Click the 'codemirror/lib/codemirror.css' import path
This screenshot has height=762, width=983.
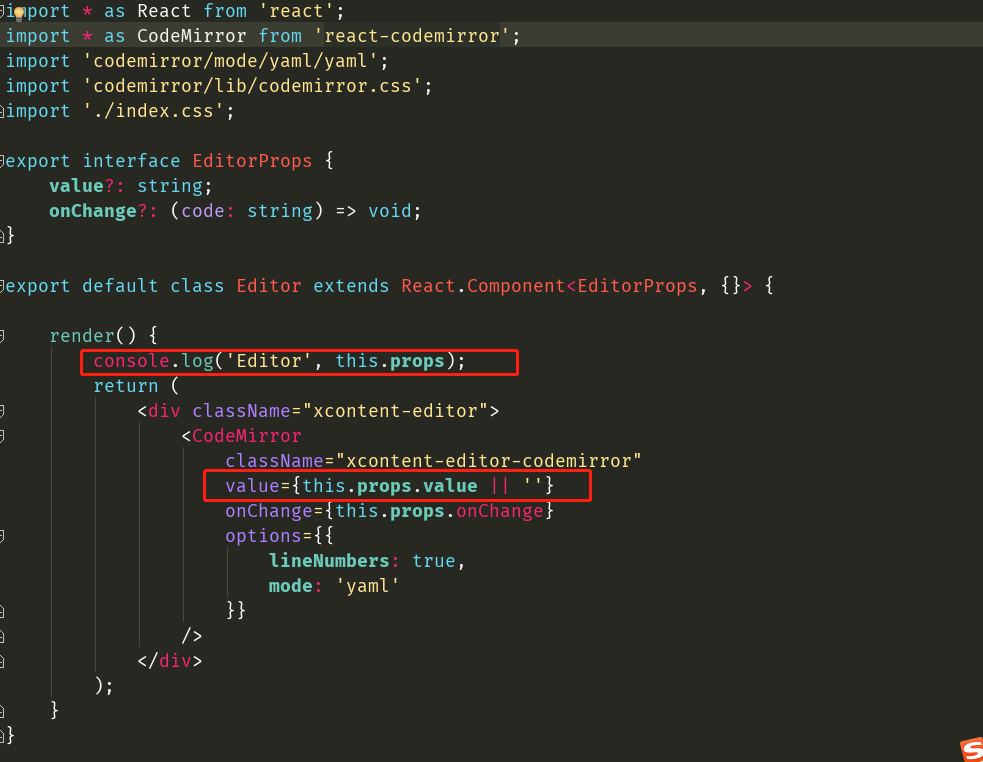pos(252,86)
